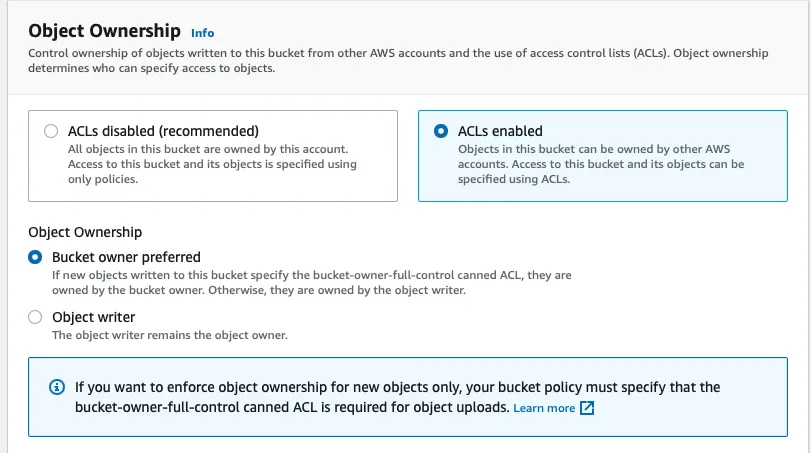Screen dimensions: 811x453
Task: Click the ACLs enabled card description
Action: click(600, 164)
